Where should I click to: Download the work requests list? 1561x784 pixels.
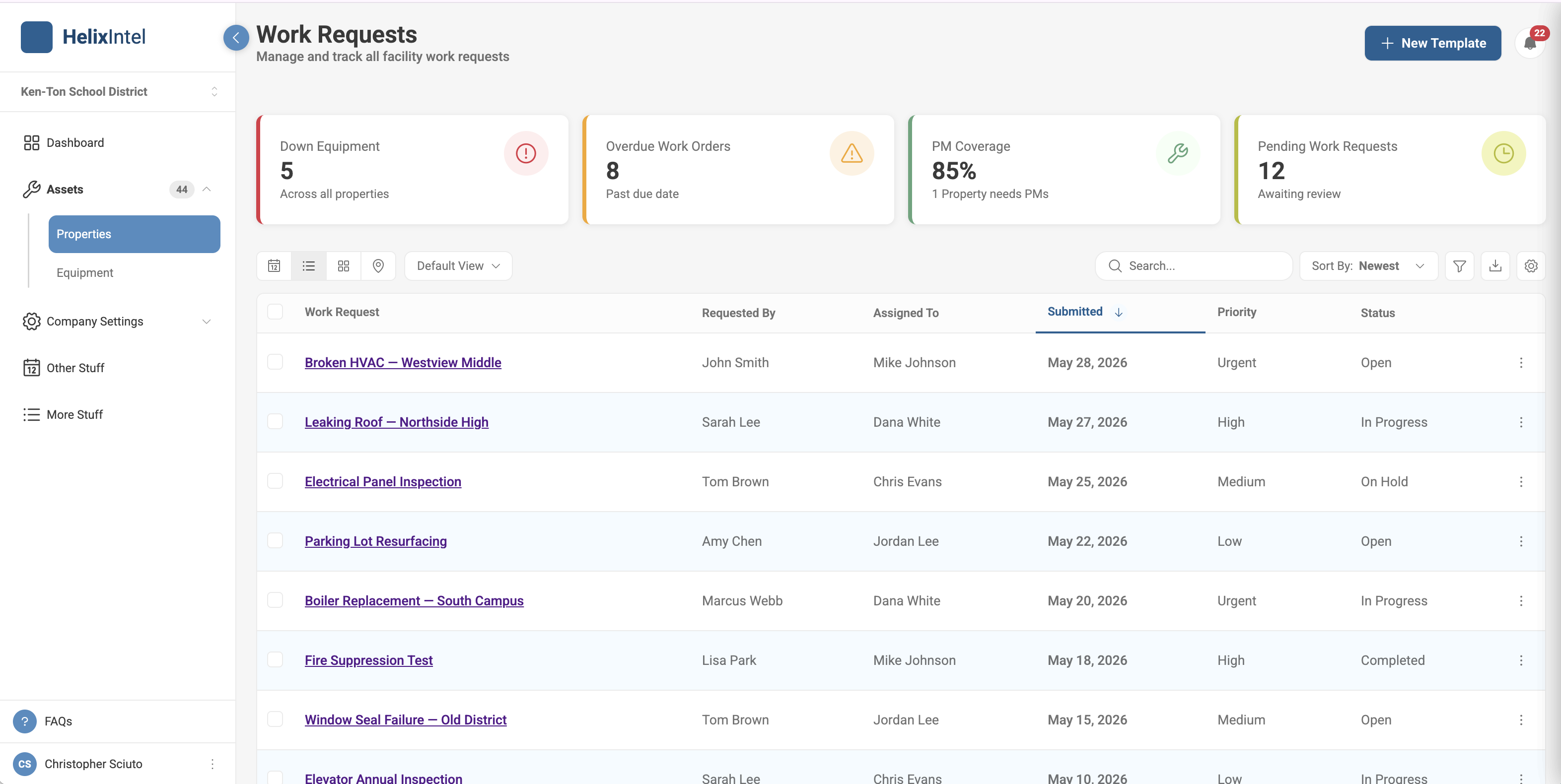click(1495, 266)
